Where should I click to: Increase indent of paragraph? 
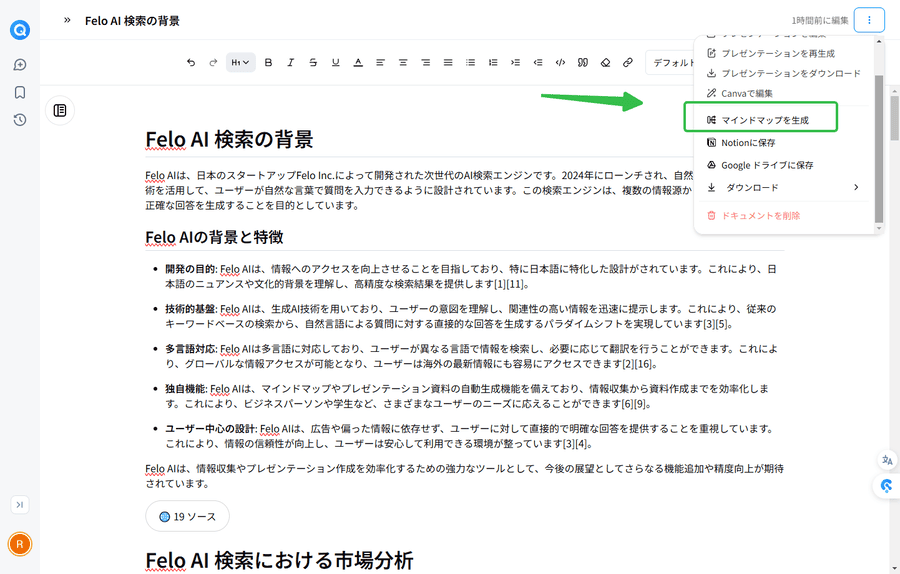tap(515, 63)
